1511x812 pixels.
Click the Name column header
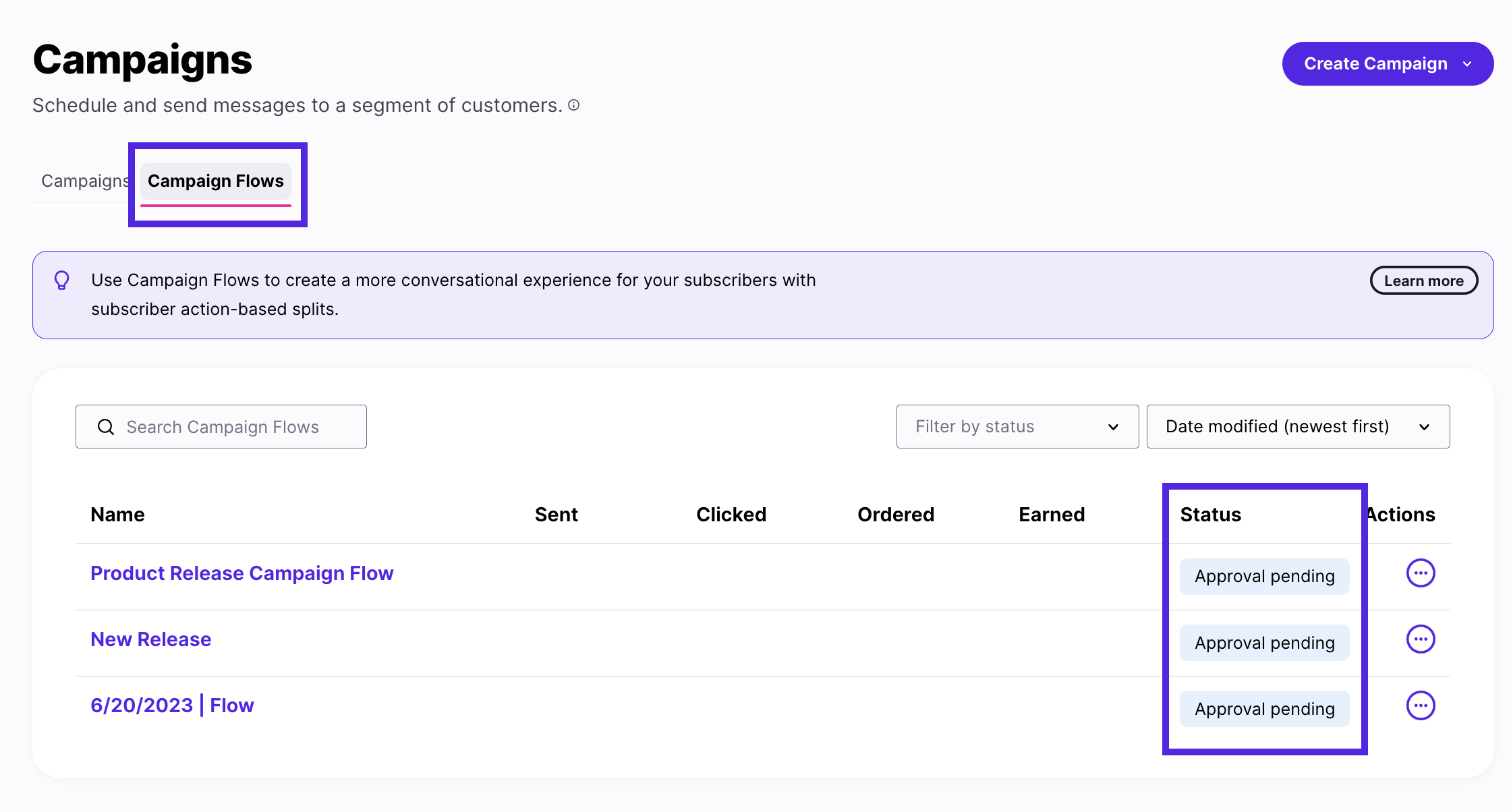117,514
